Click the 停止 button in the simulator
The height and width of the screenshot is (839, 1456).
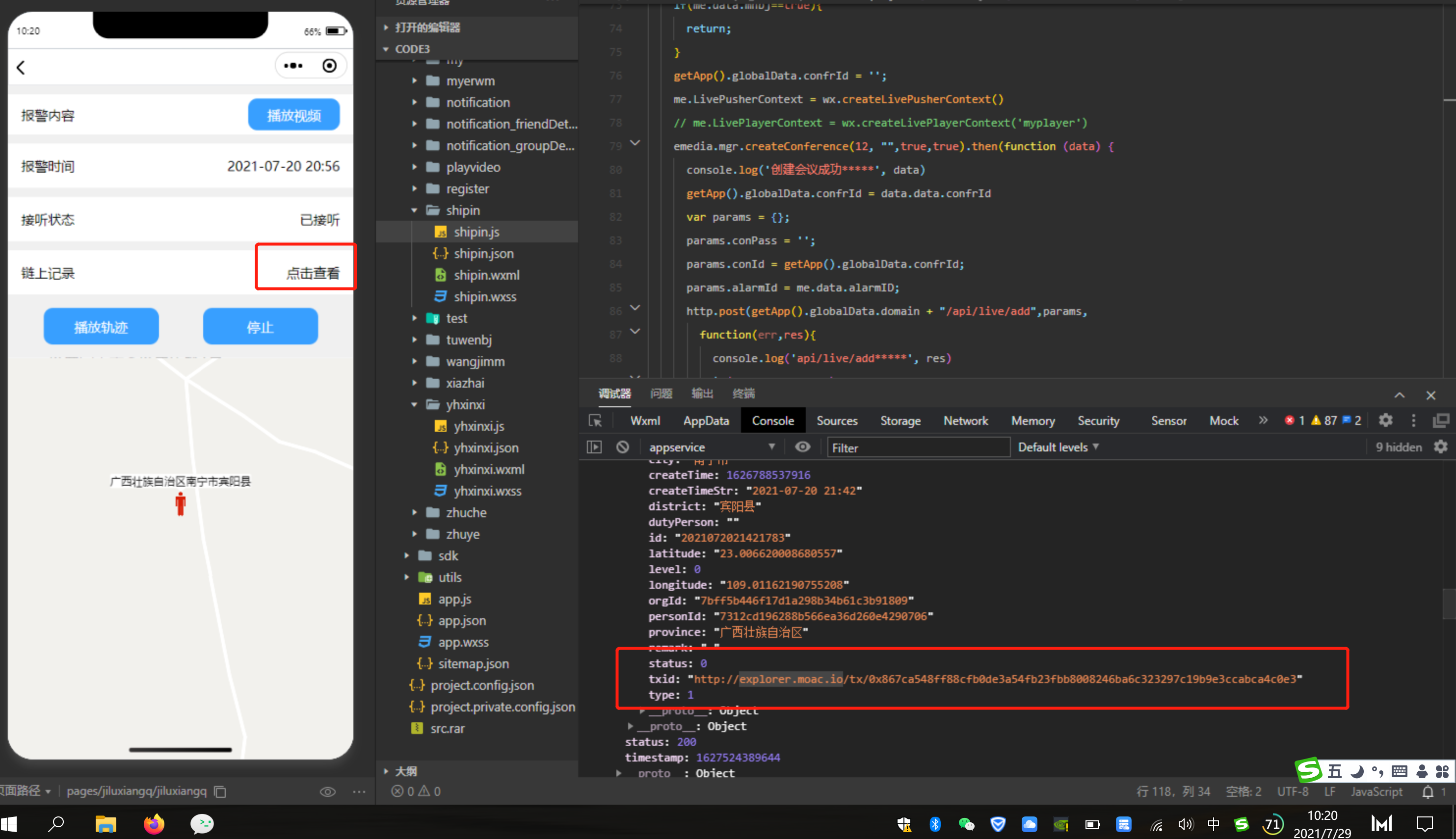click(260, 327)
